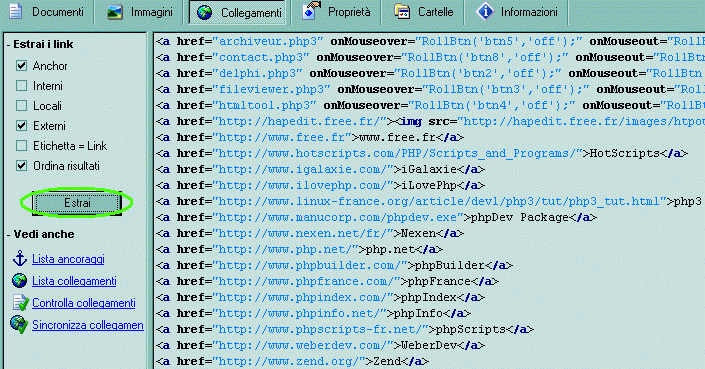Enable Etichetta = Link checkbox
The height and width of the screenshot is (369, 705).
(21, 146)
